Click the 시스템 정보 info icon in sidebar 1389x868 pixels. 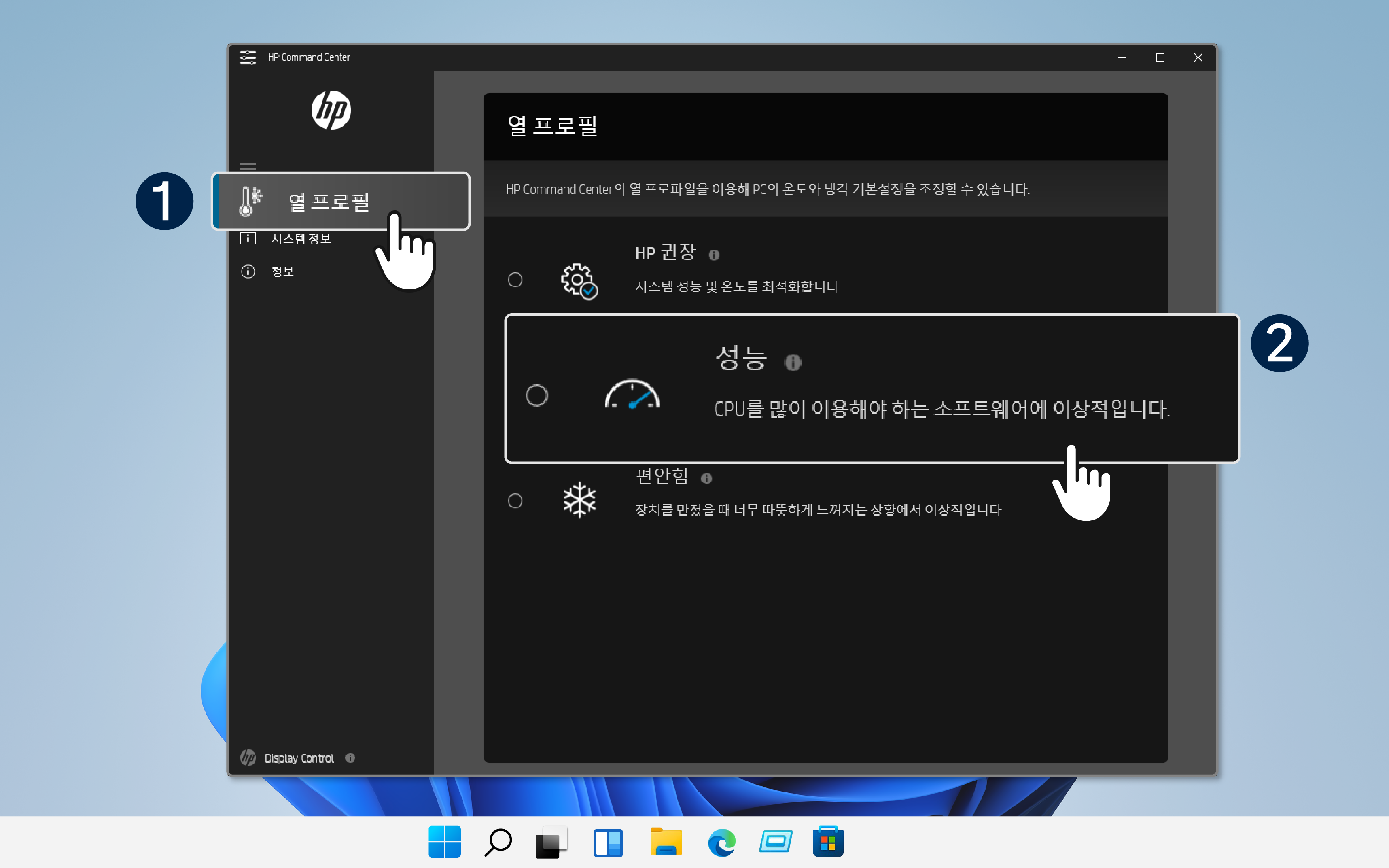click(x=248, y=238)
